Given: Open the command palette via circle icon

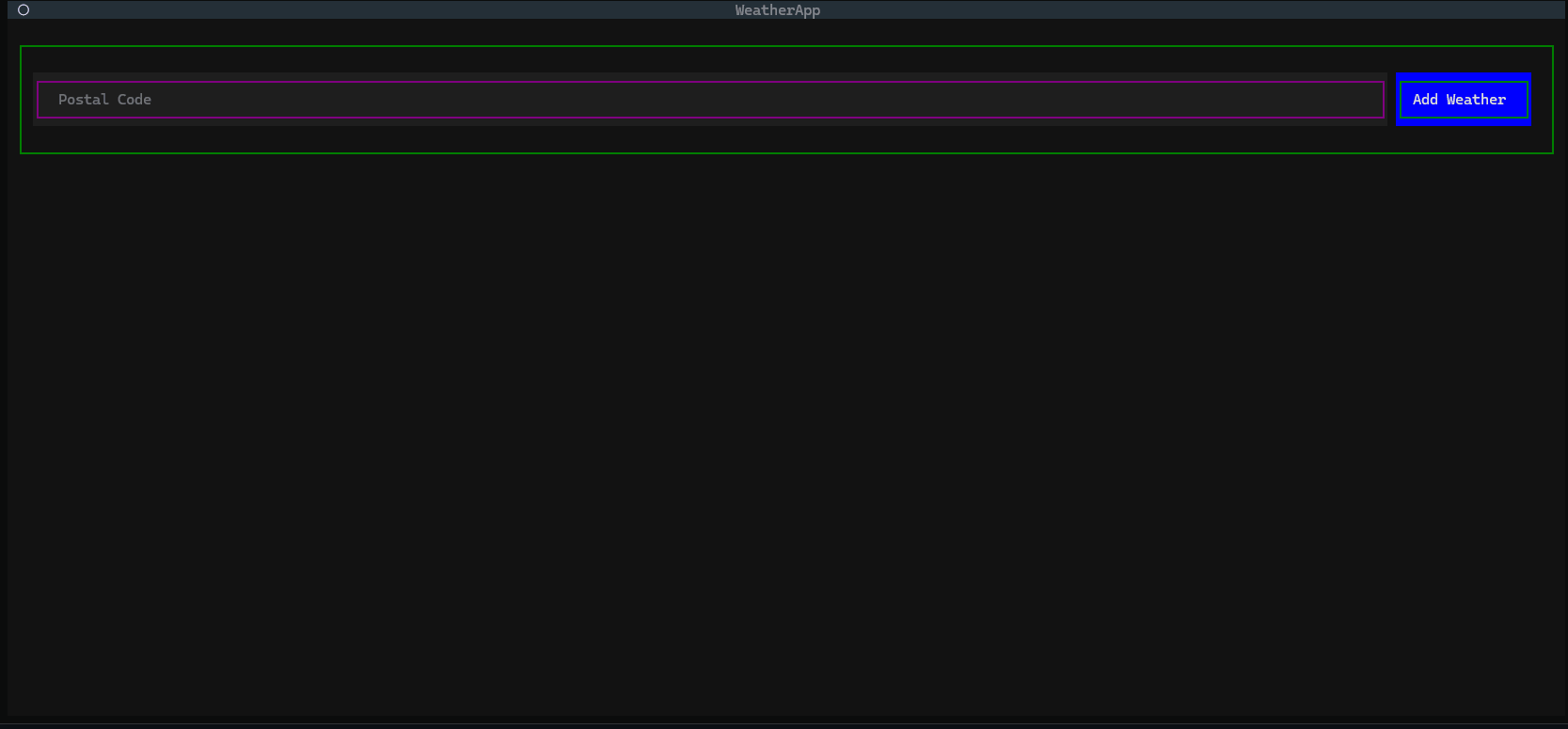Looking at the screenshot, I should 24,10.
